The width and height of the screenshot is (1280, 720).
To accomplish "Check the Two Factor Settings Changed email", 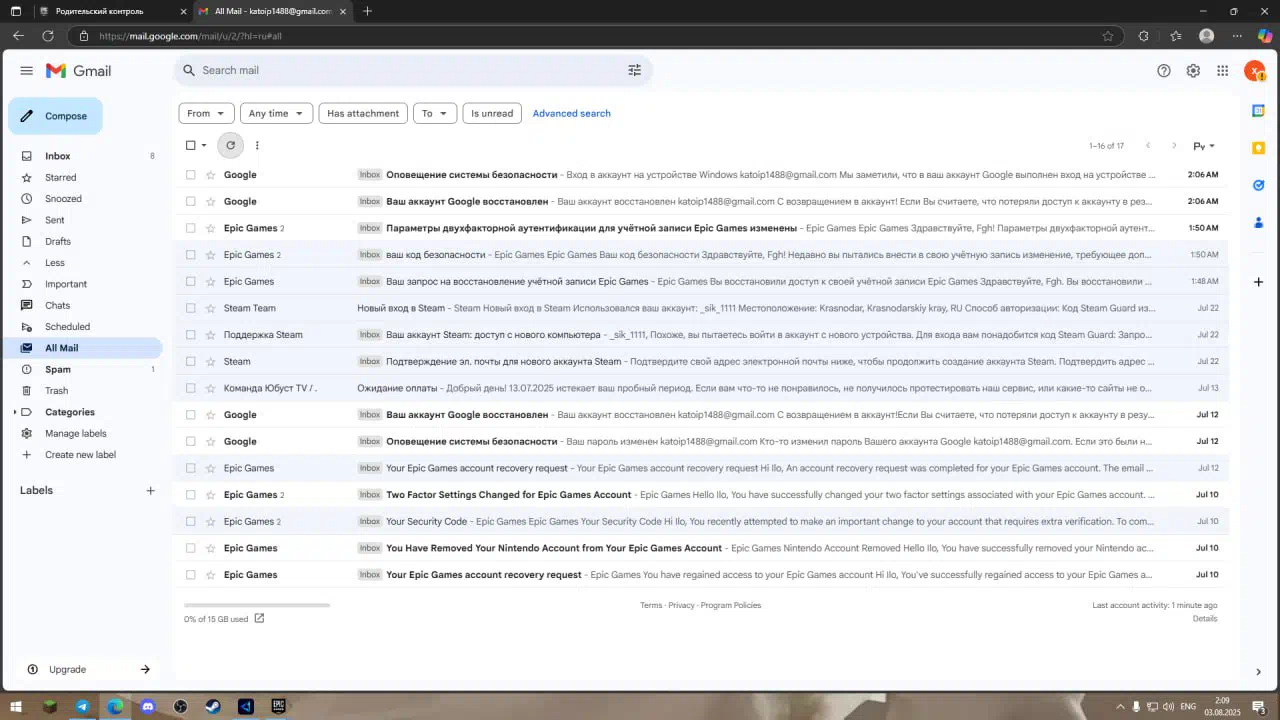I will 191,495.
